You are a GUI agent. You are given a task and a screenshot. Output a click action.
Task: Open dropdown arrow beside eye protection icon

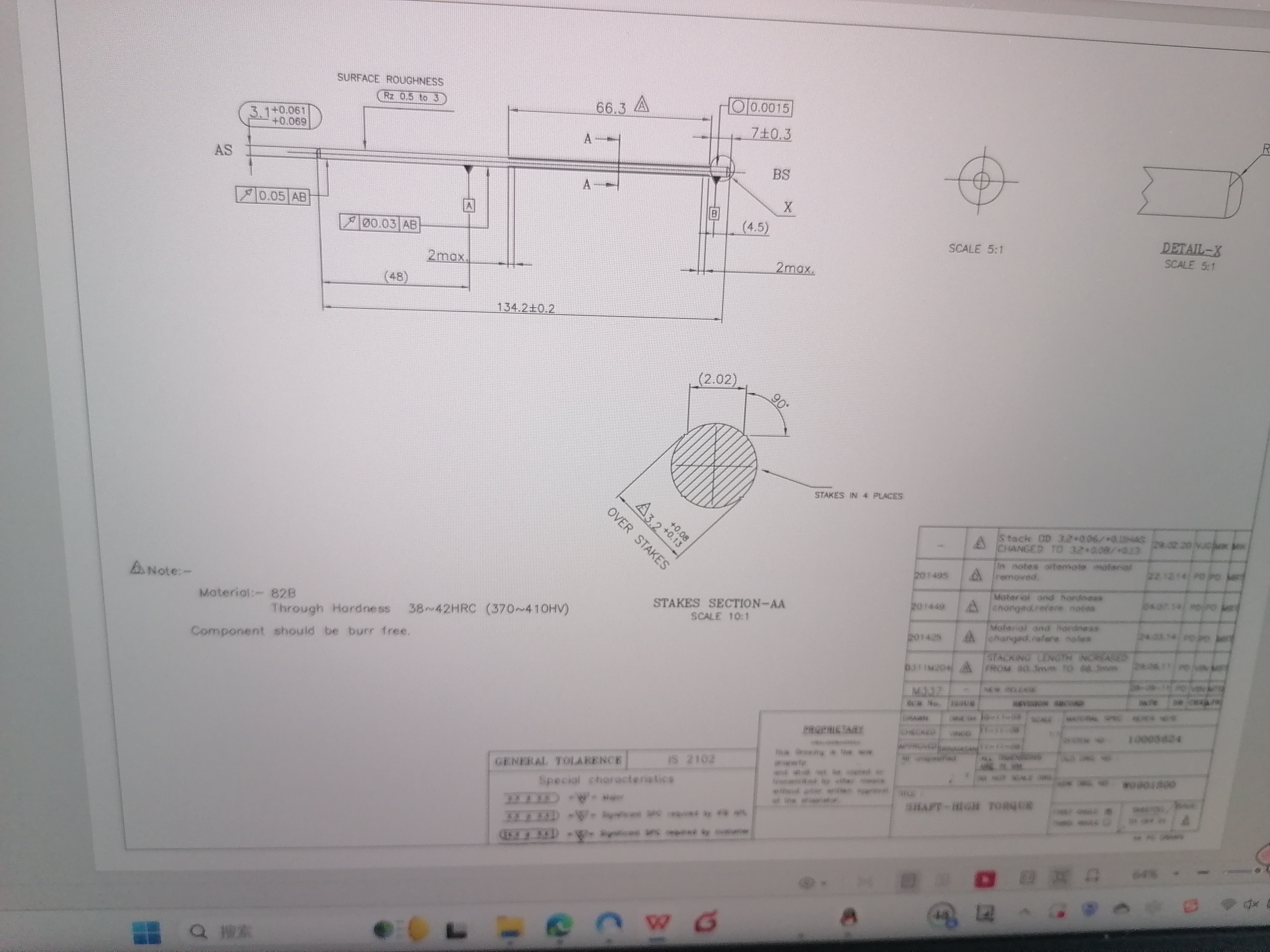[x=824, y=883]
